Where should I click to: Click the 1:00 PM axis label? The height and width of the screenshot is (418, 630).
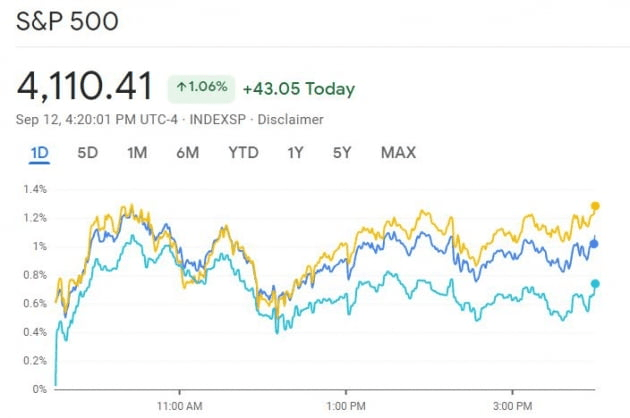point(345,405)
